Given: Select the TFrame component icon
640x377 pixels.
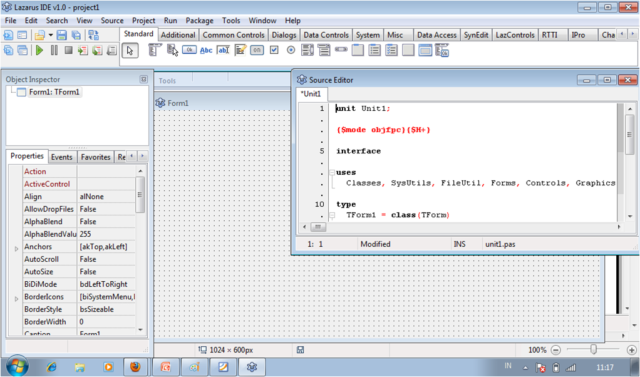Looking at the screenshot, I should point(425,50).
